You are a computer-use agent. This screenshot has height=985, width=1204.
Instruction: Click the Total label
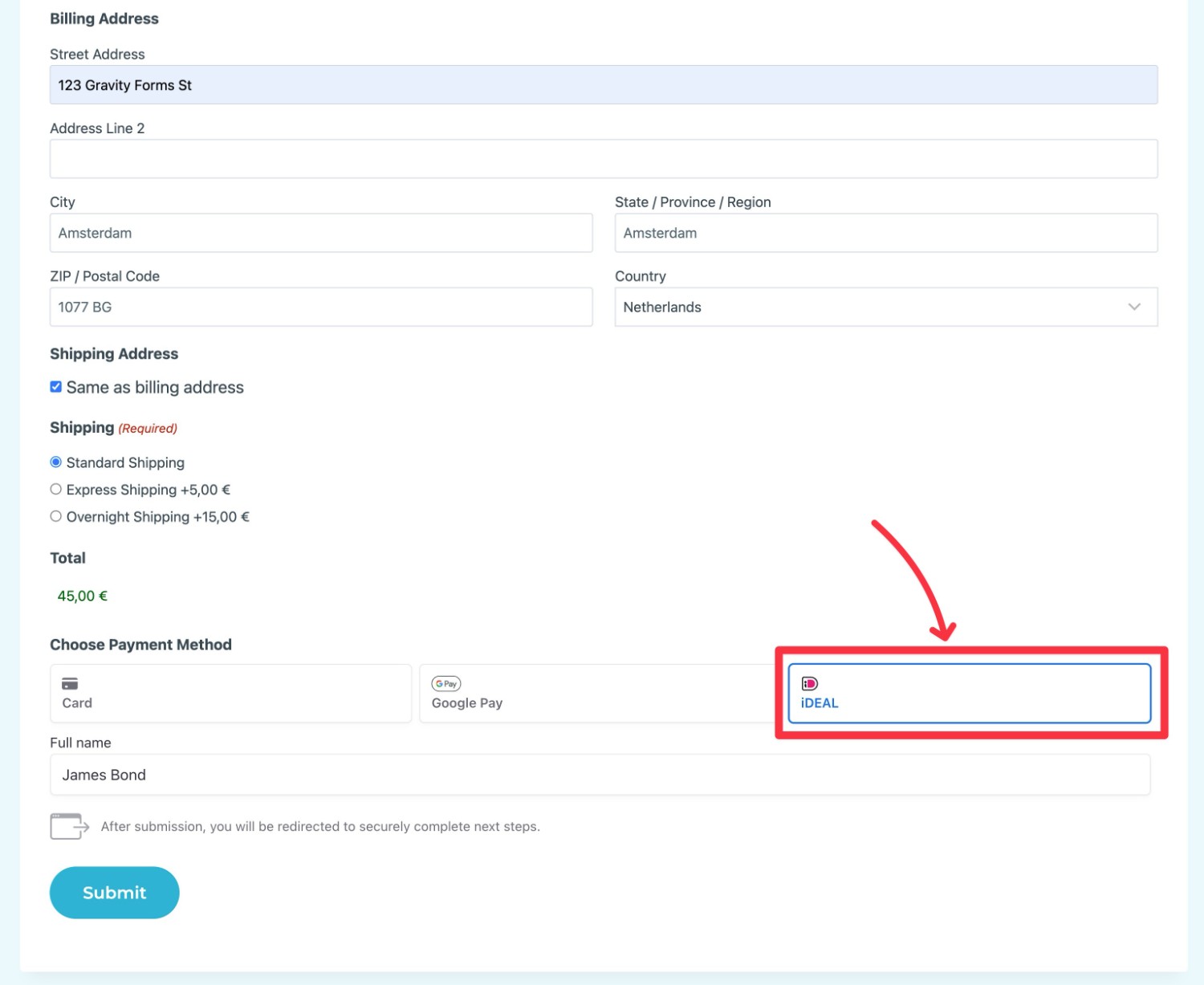pos(67,558)
